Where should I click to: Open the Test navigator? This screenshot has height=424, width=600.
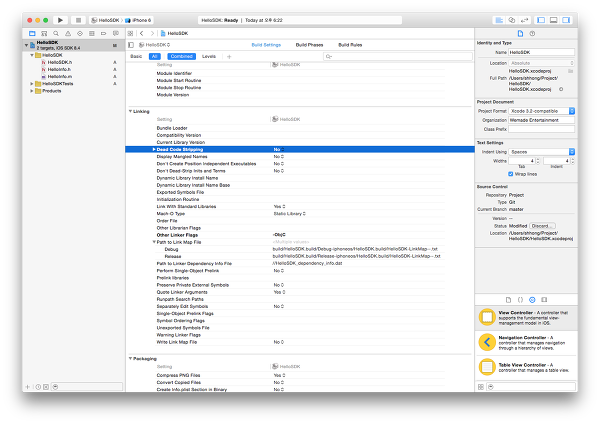(80, 34)
